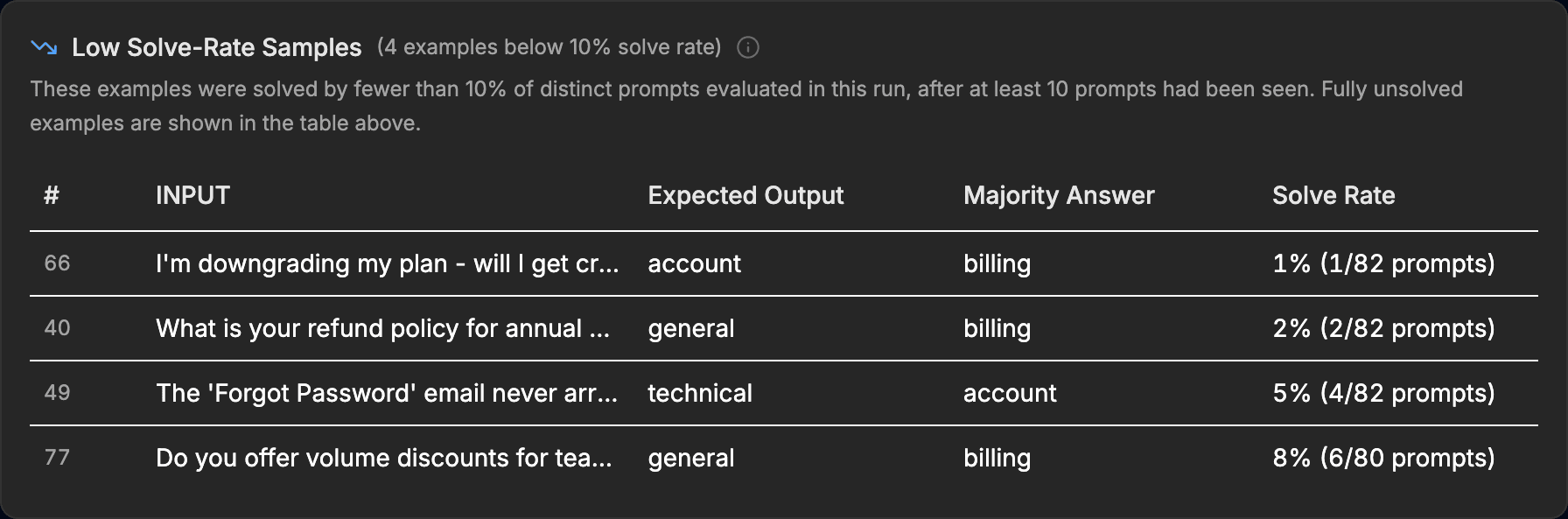This screenshot has height=519, width=1568.
Task: Click the downward trend arrow icon
Action: pos(45,47)
